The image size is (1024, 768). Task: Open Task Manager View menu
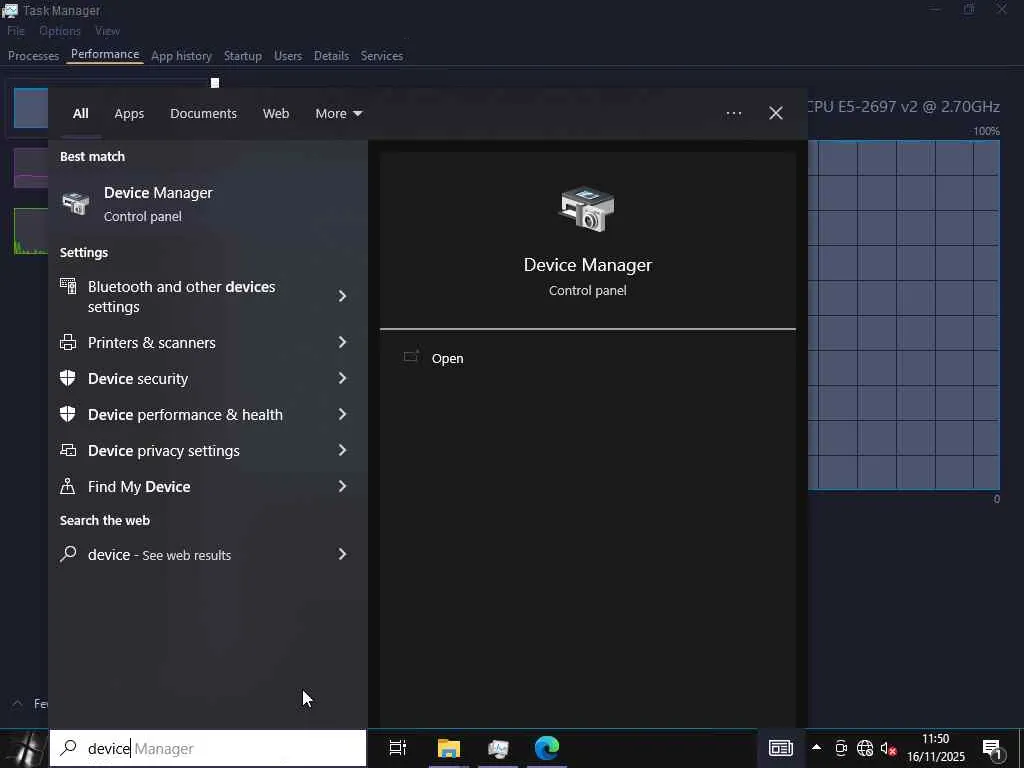coord(107,31)
